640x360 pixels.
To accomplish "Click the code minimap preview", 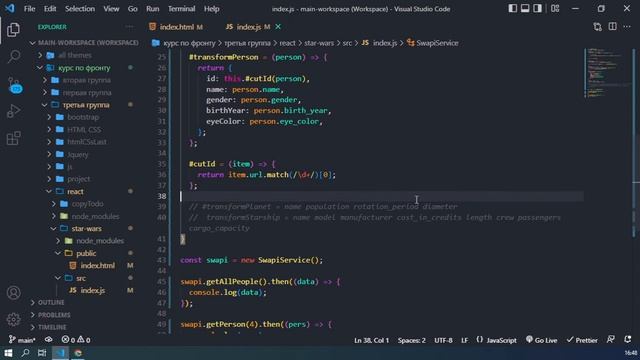I will click(607, 73).
